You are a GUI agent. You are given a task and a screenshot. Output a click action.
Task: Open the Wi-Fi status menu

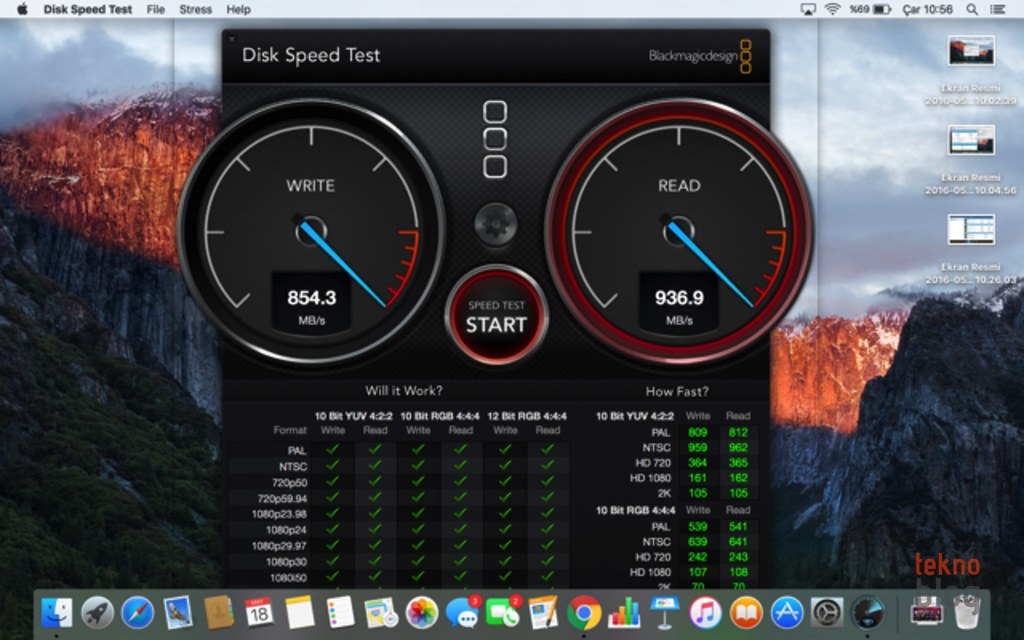point(833,9)
